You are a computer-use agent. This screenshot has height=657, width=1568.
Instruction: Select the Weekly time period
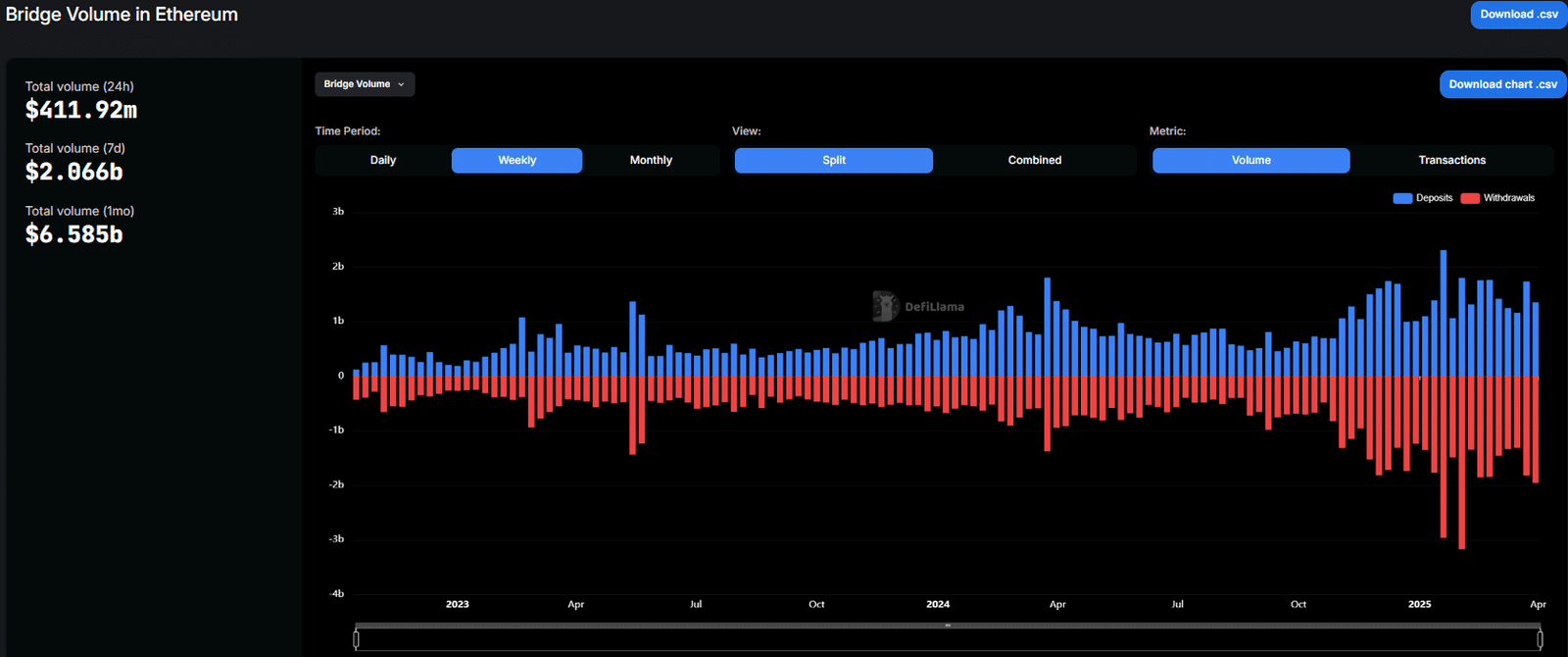516,160
